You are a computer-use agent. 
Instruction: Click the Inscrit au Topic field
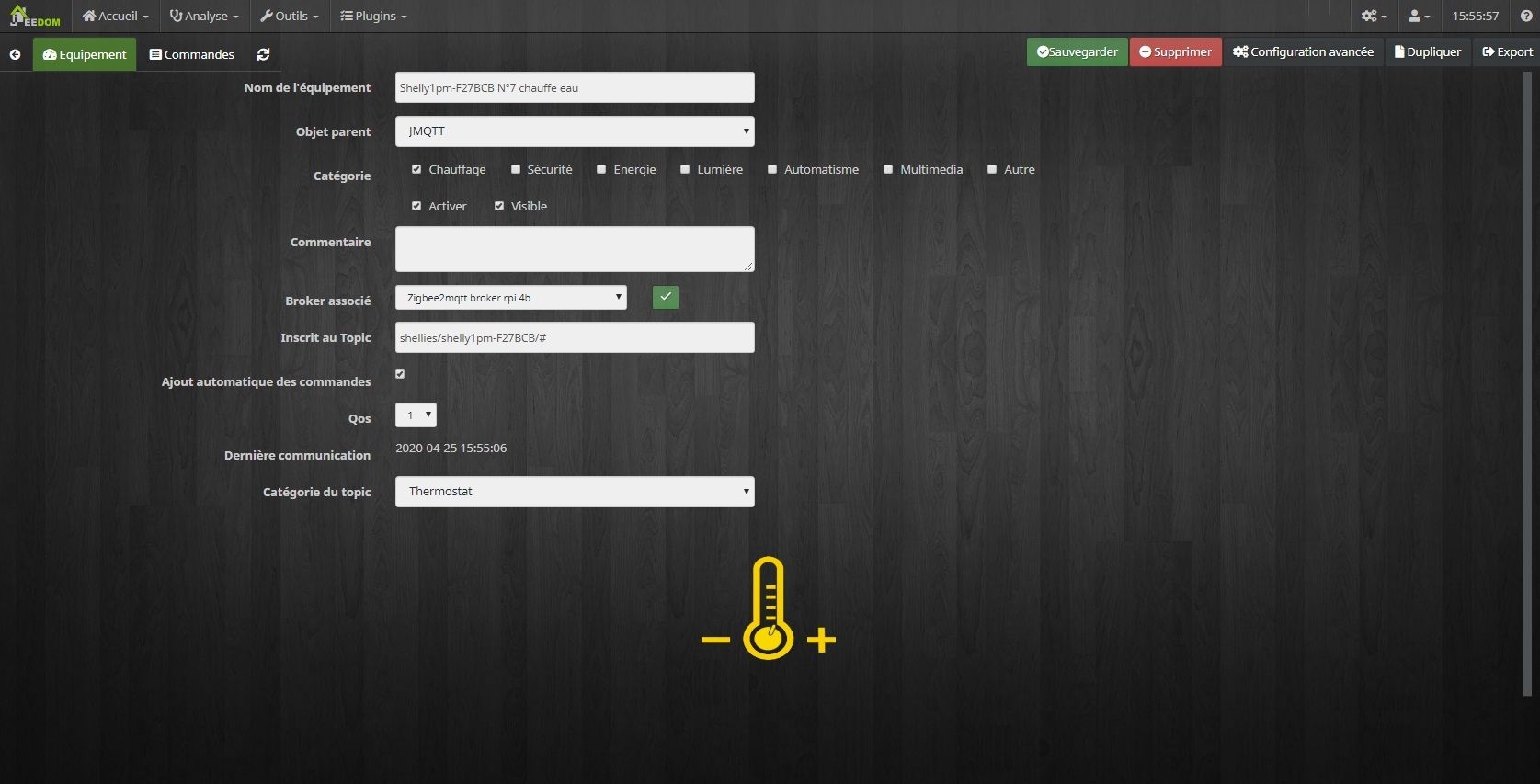coord(575,337)
